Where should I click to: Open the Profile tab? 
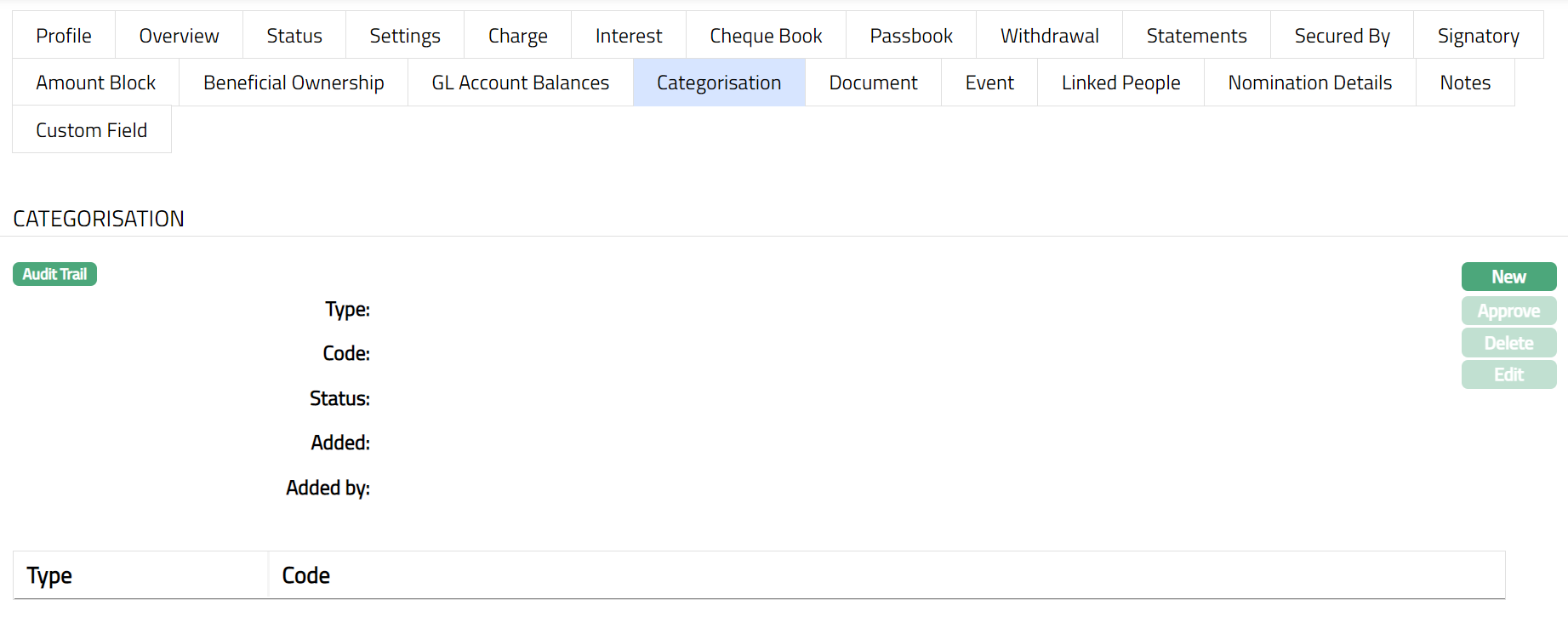[x=64, y=36]
